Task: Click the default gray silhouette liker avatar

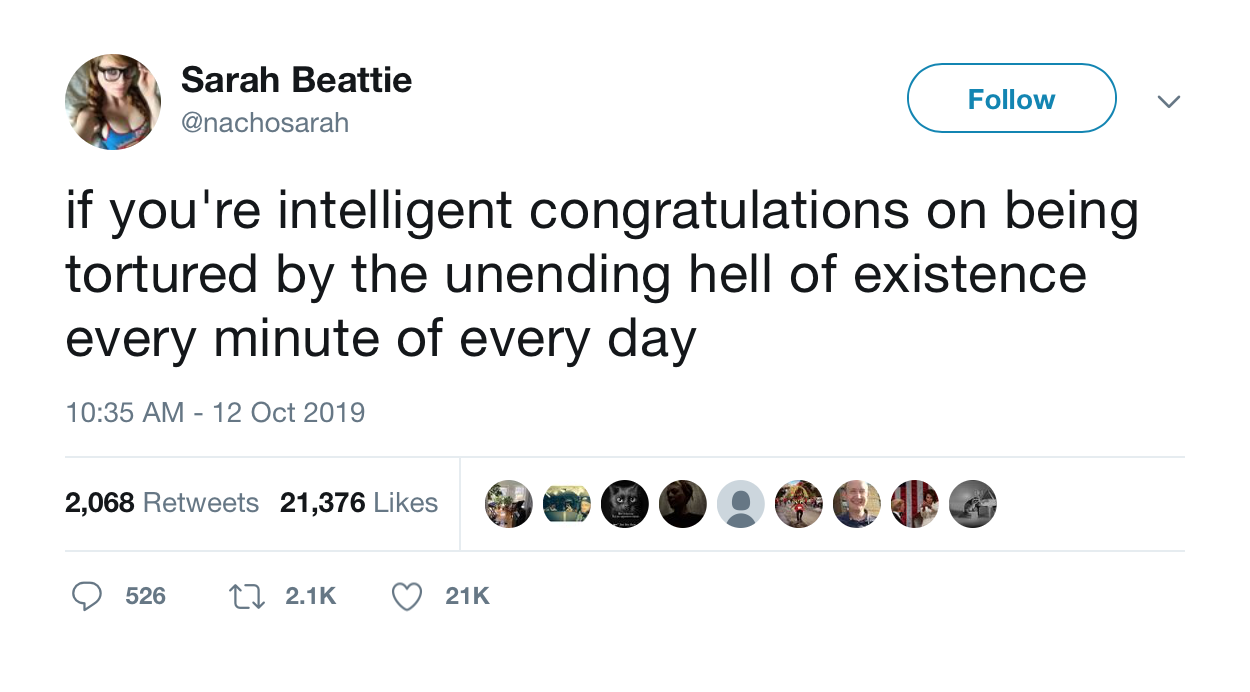Action: click(x=740, y=503)
